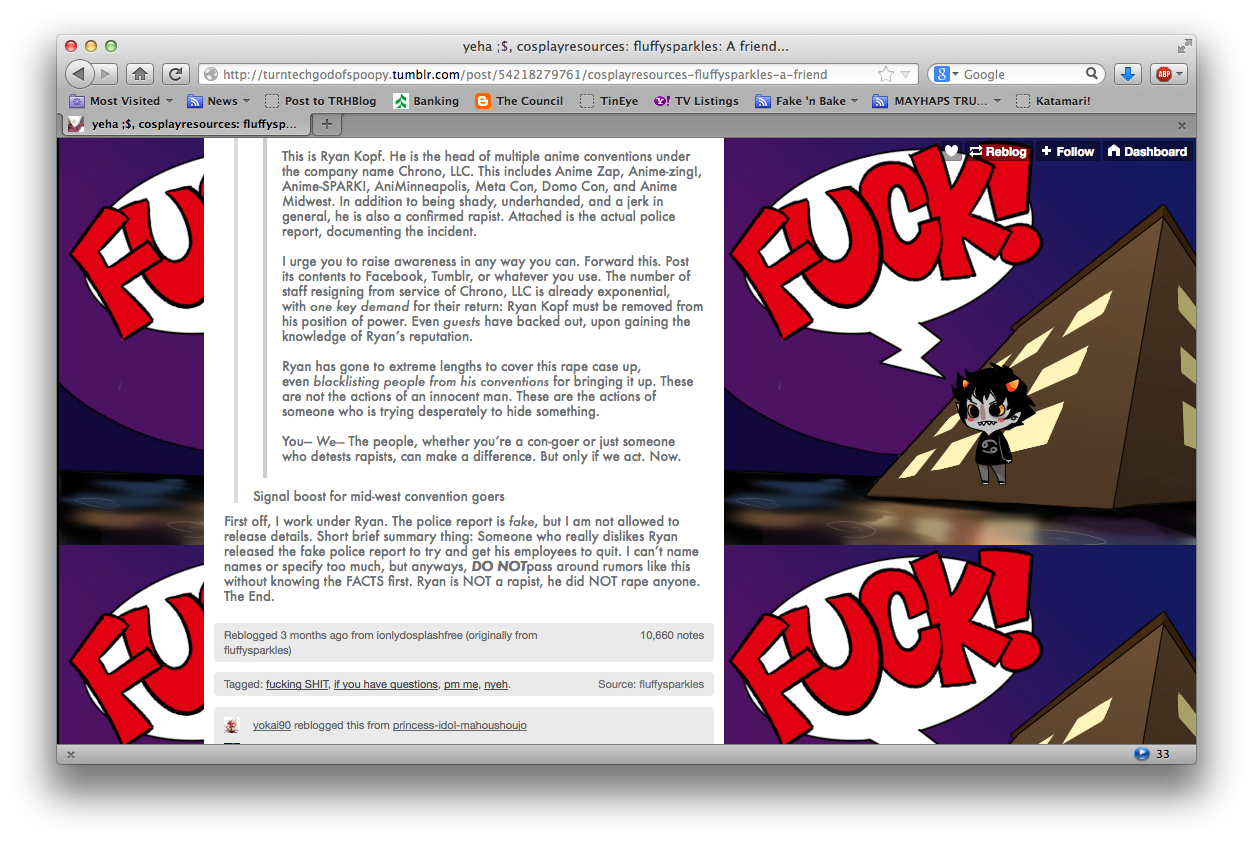The width and height of the screenshot is (1253, 843).
Task: Follow this Tumblr blog
Action: tap(1067, 152)
